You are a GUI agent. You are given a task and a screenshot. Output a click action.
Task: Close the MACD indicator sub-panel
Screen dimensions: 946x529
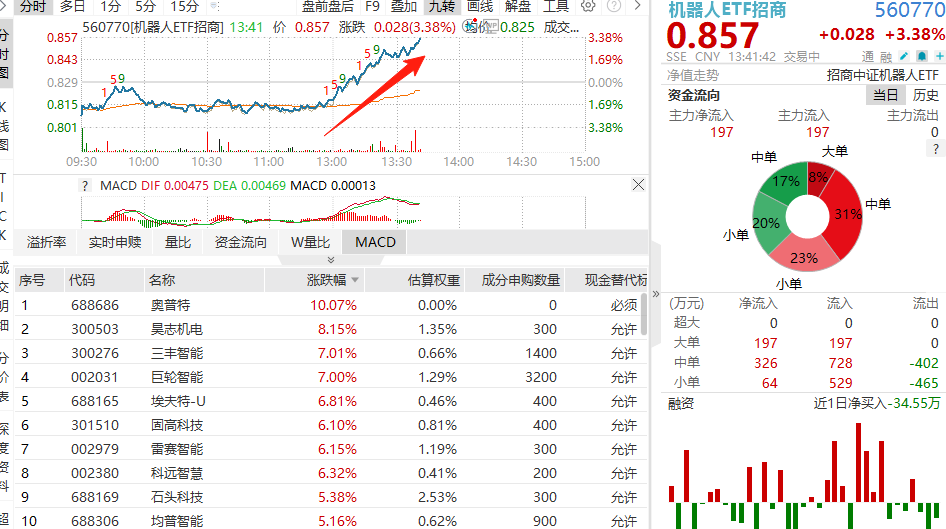[638, 185]
